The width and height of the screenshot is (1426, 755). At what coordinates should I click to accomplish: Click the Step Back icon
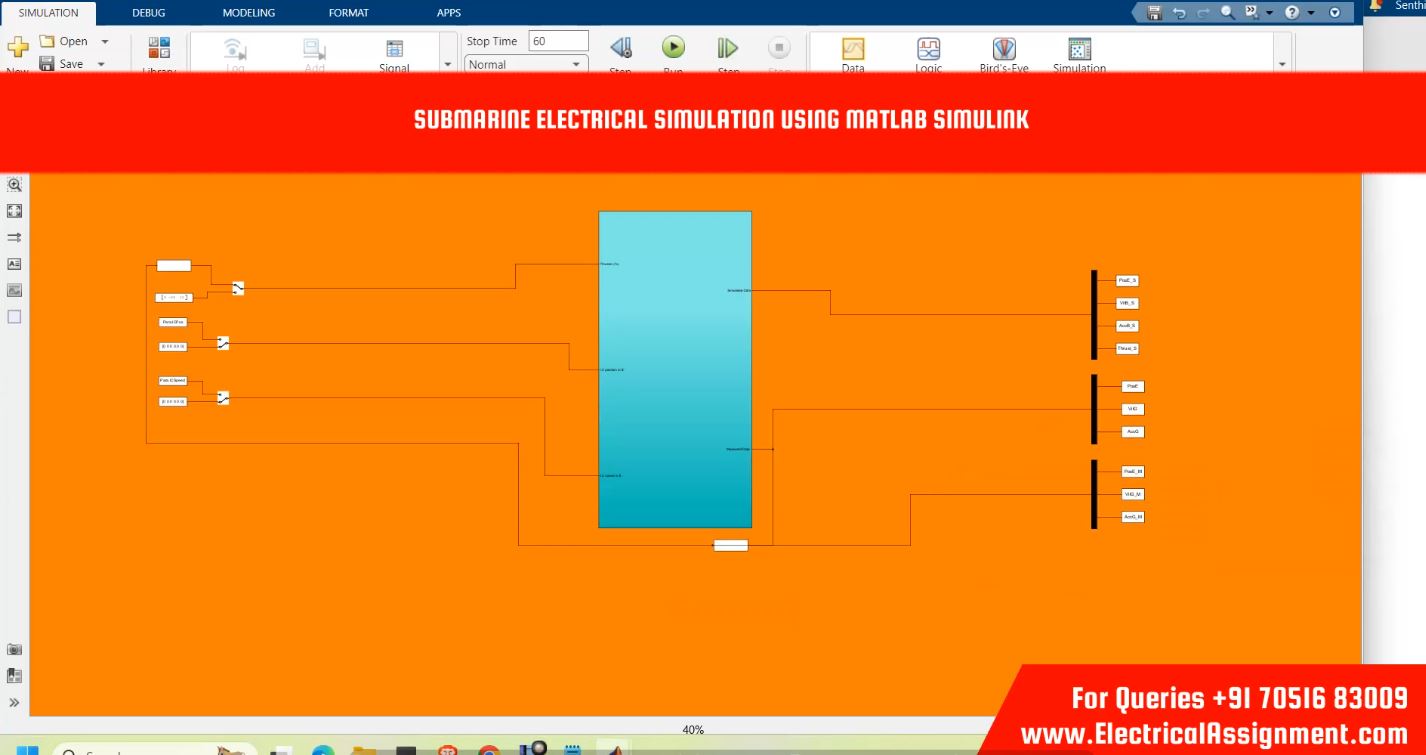pyautogui.click(x=620, y=48)
